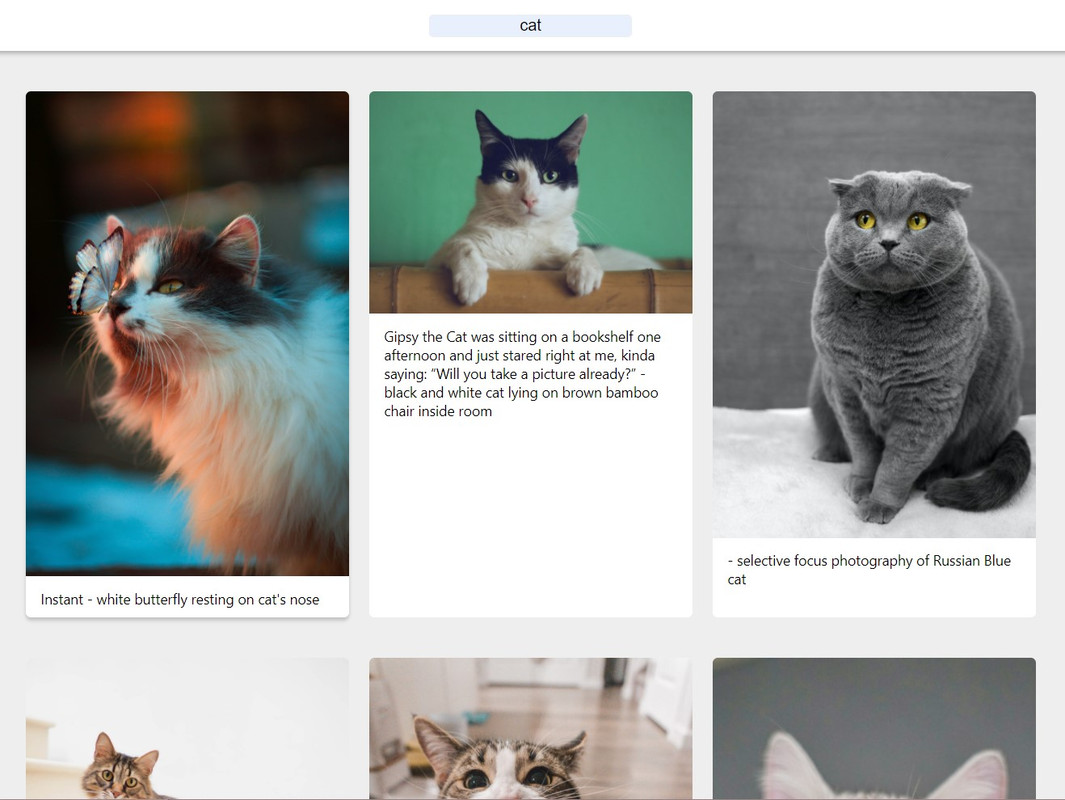The height and width of the screenshot is (800, 1065).
Task: Click the "Gipsy the Cat was sitting" description text
Action: click(522, 374)
